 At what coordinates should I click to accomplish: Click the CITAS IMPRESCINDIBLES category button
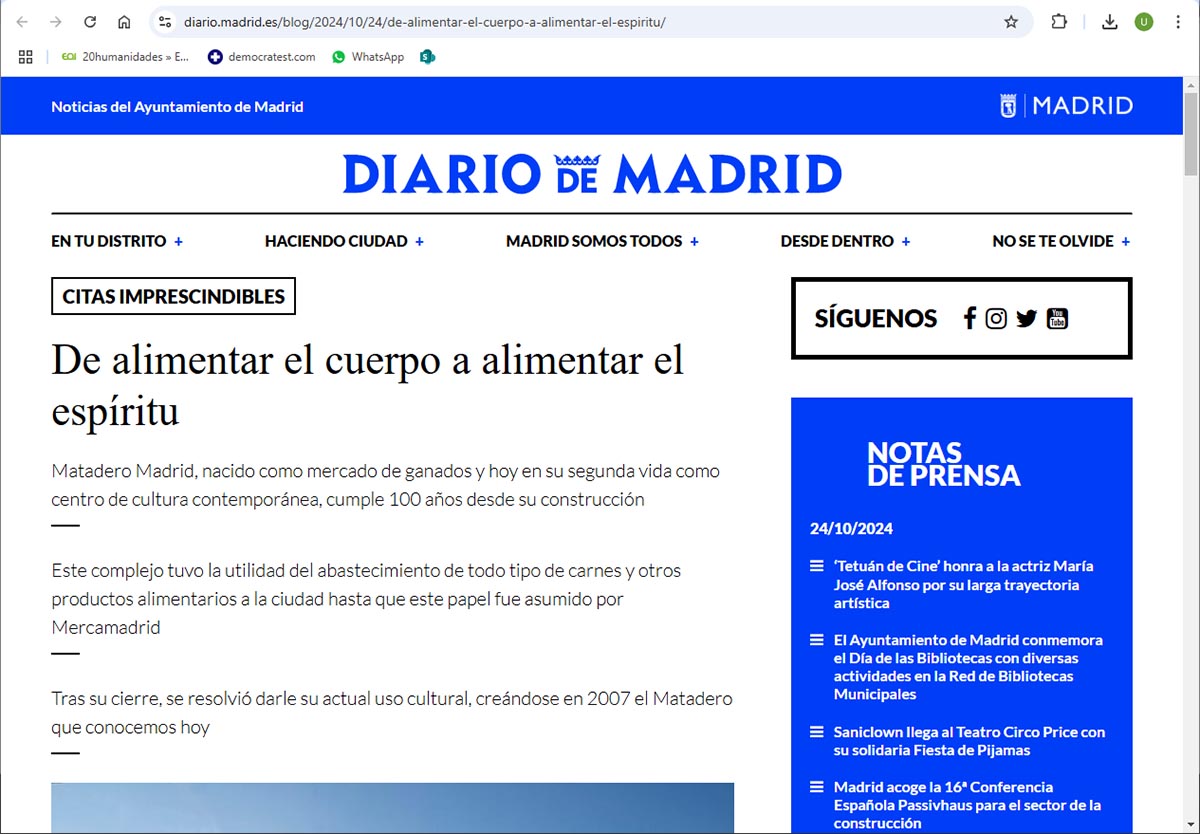point(173,296)
